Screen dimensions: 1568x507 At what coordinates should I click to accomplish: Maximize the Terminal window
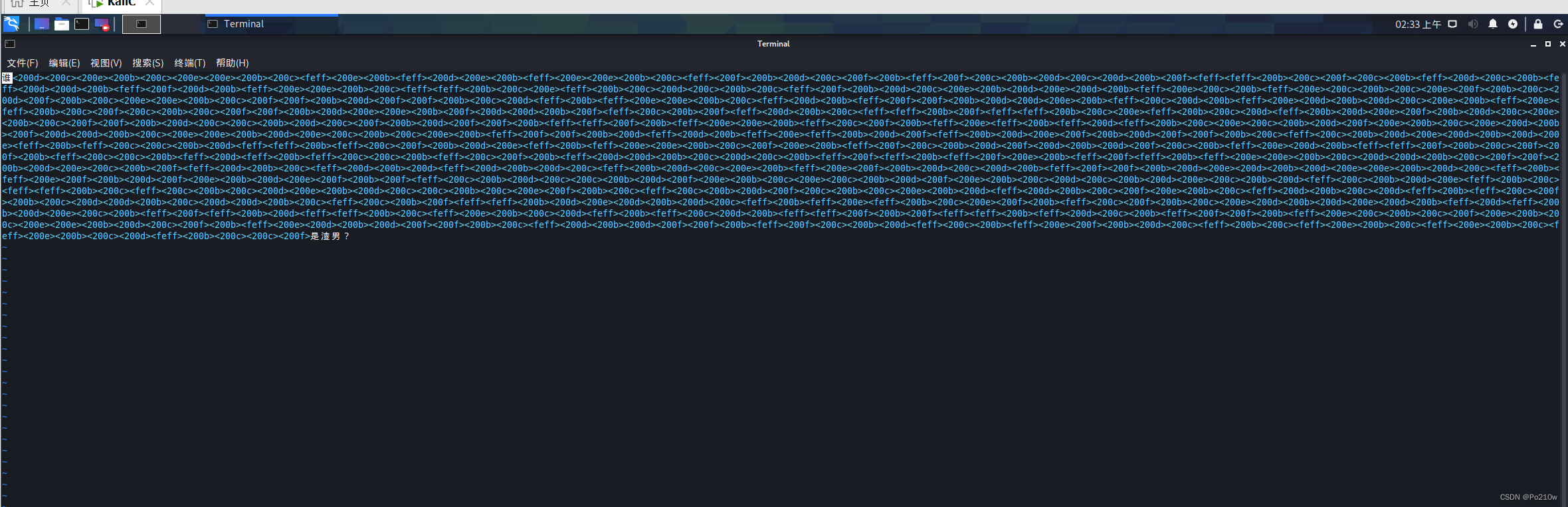click(x=1548, y=44)
